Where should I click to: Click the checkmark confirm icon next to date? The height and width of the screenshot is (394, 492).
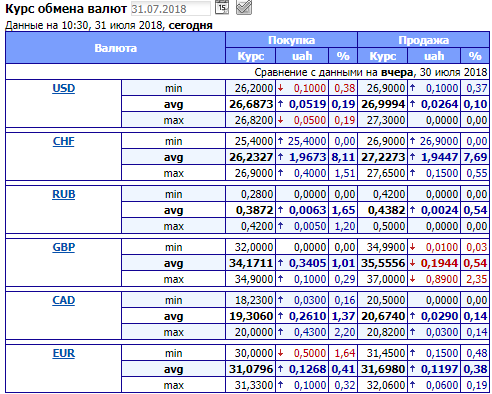coord(244,7)
